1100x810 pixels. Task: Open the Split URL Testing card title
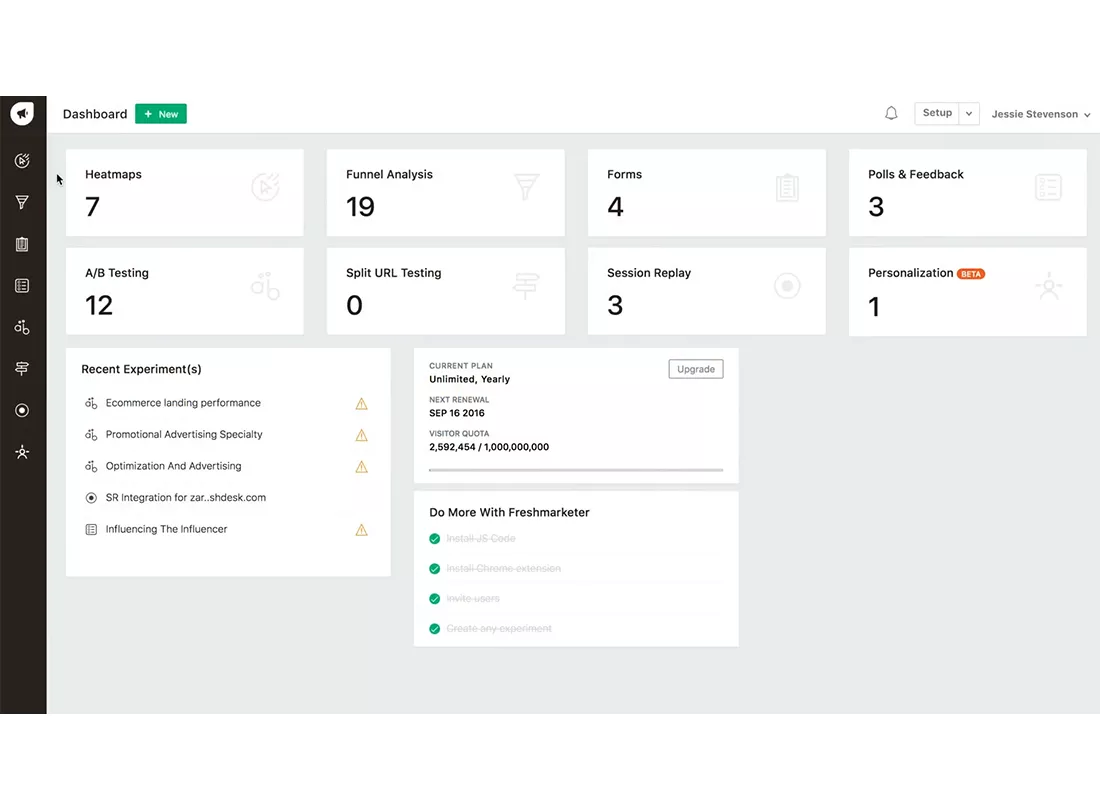coord(394,273)
